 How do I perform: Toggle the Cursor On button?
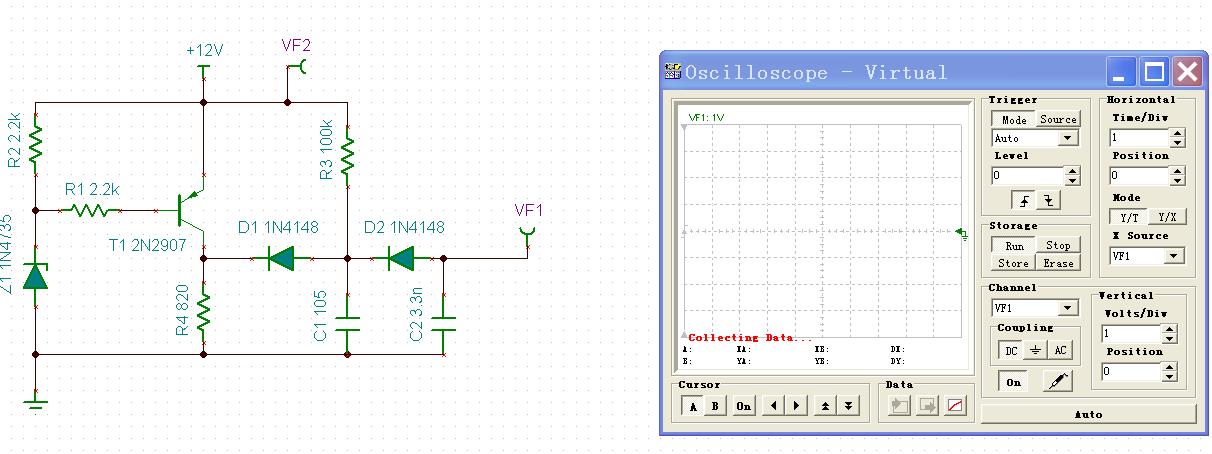[x=743, y=406]
